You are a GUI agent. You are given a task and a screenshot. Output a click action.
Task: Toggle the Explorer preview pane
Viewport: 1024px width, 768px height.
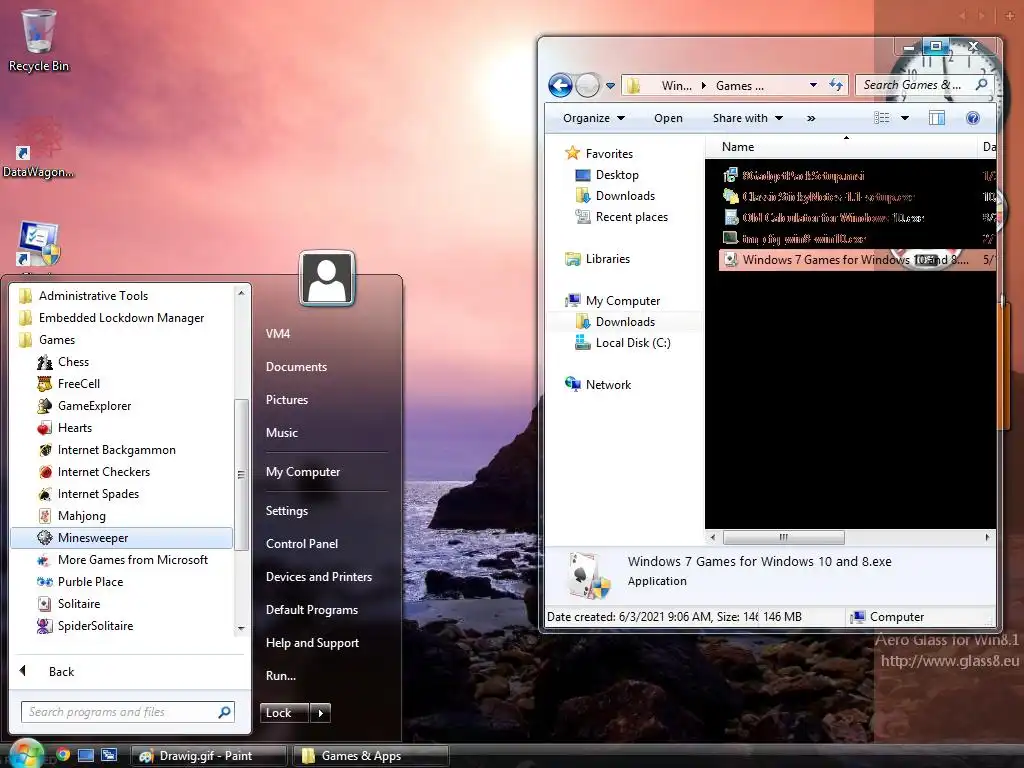tap(936, 118)
